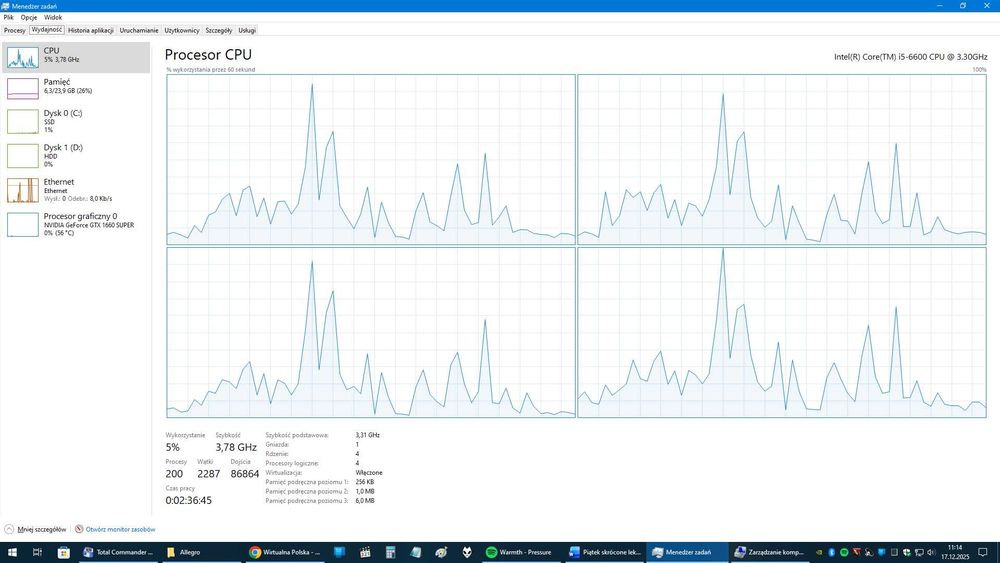Open Spotify tray icon

[x=844, y=552]
